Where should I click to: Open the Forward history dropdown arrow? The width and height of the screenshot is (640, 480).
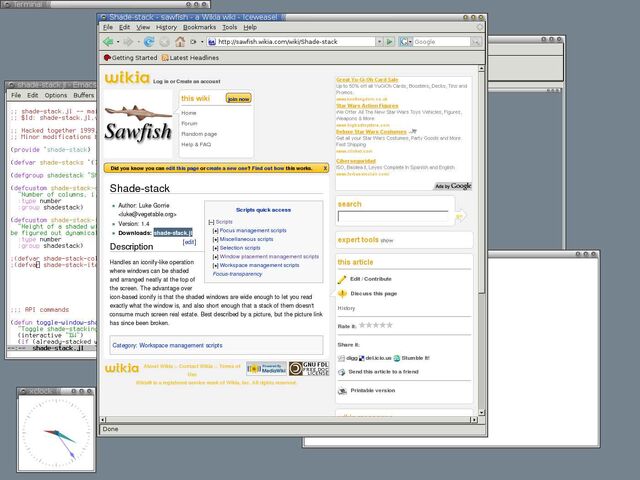coord(138,42)
